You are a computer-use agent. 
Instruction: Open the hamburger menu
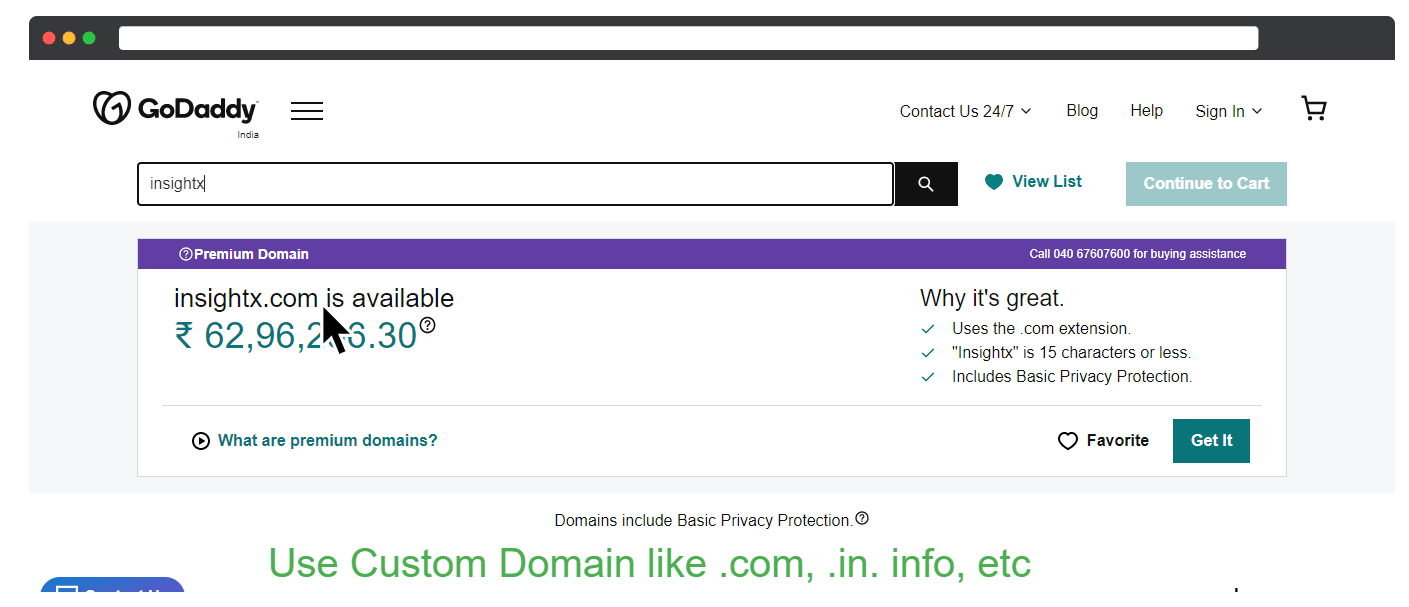pos(307,111)
